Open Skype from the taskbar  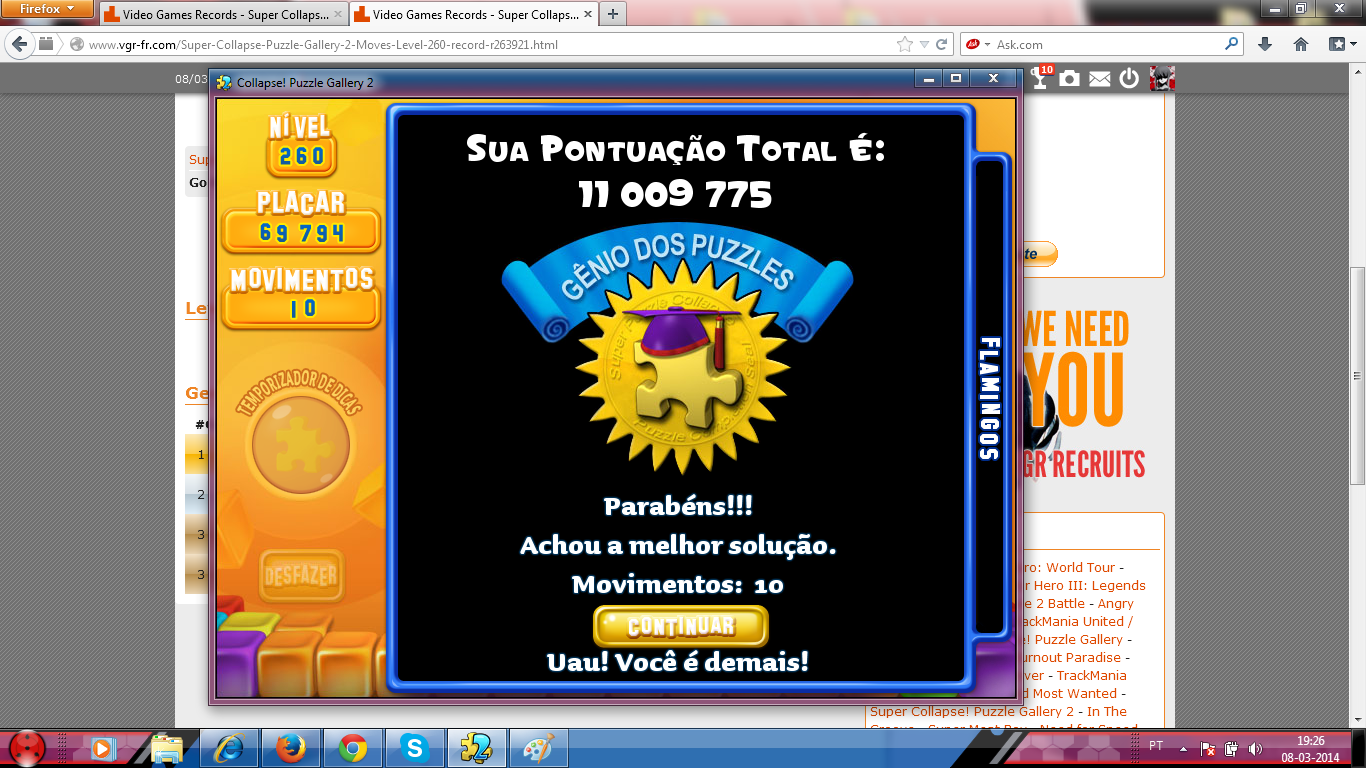(x=414, y=747)
